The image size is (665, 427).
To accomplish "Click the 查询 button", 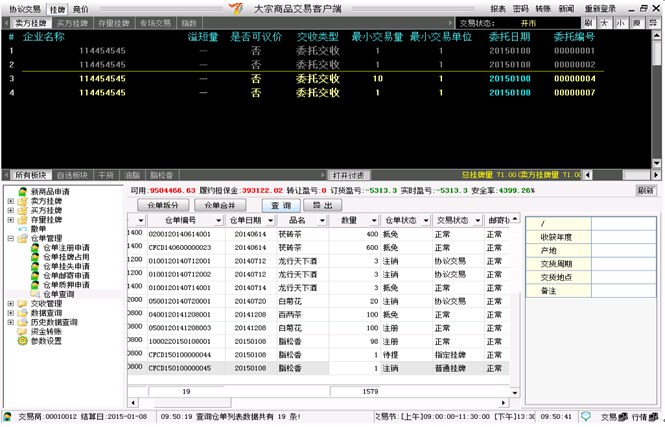I will (283, 204).
